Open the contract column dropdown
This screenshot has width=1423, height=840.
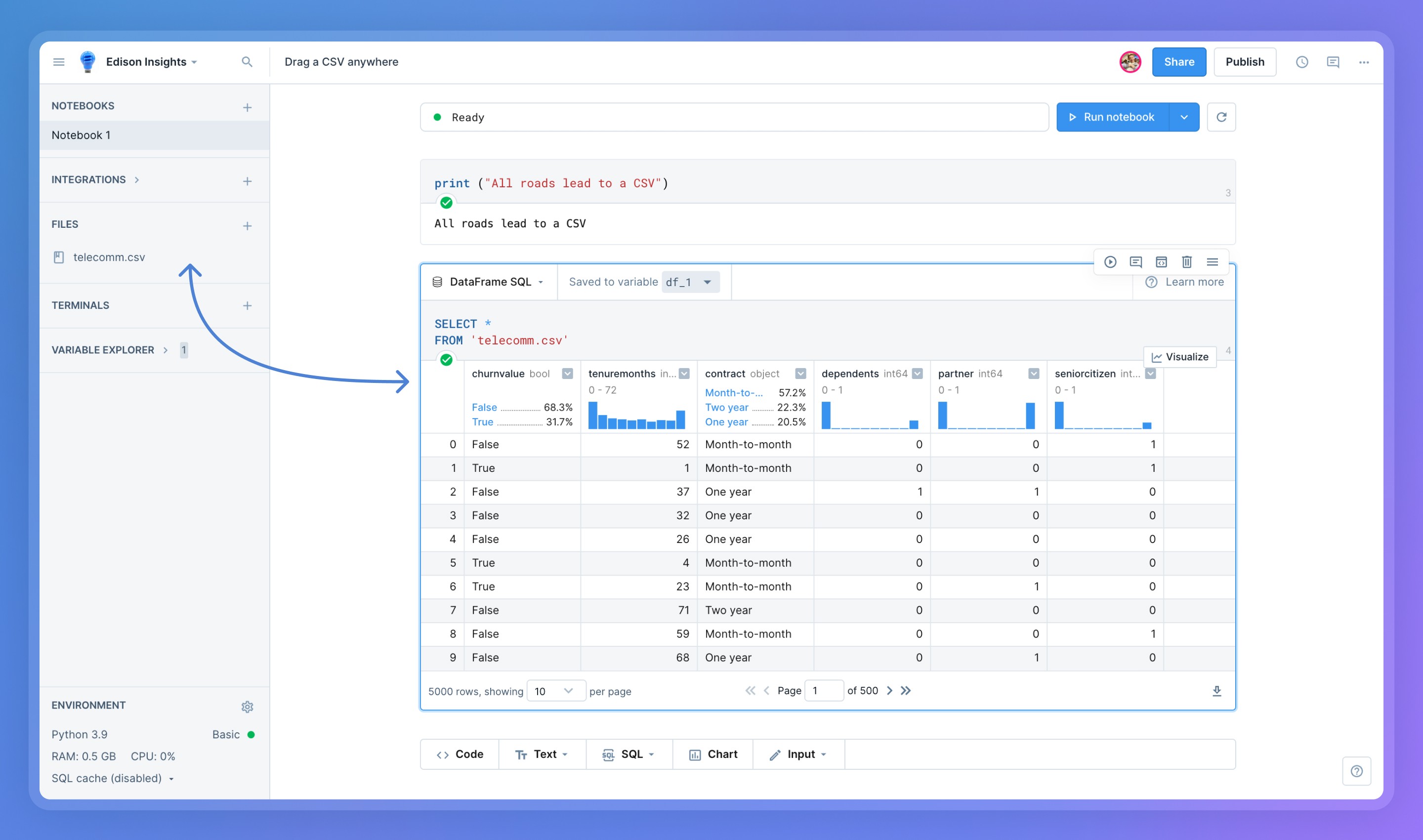click(801, 374)
